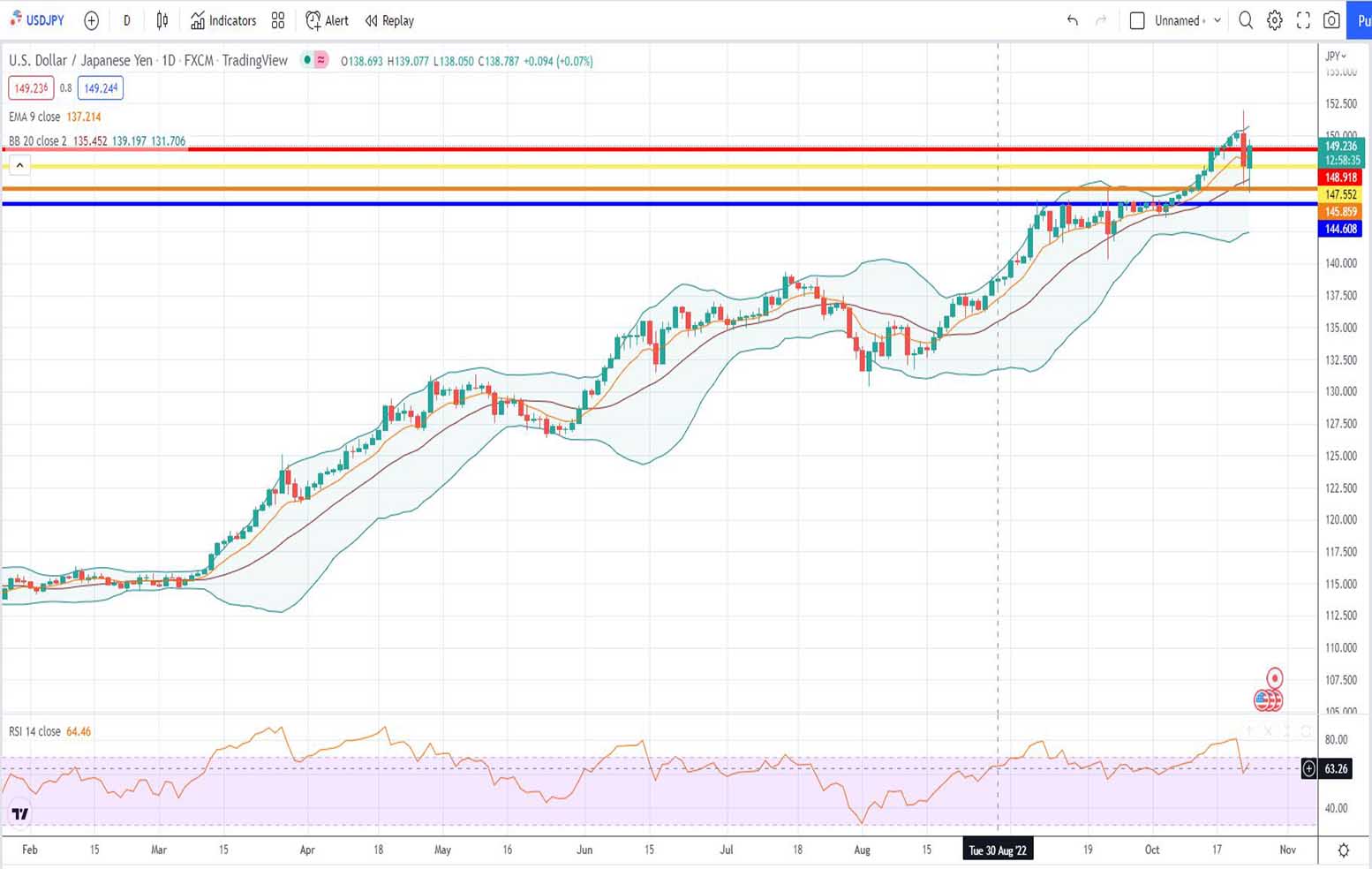Open the Indicators menu
Image resolution: width=1372 pixels, height=869 pixels.
223,20
